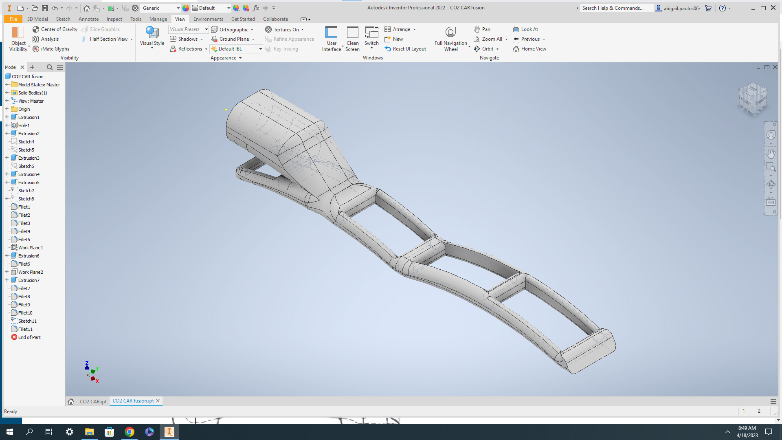Activate Clean Screen mode

tap(352, 39)
